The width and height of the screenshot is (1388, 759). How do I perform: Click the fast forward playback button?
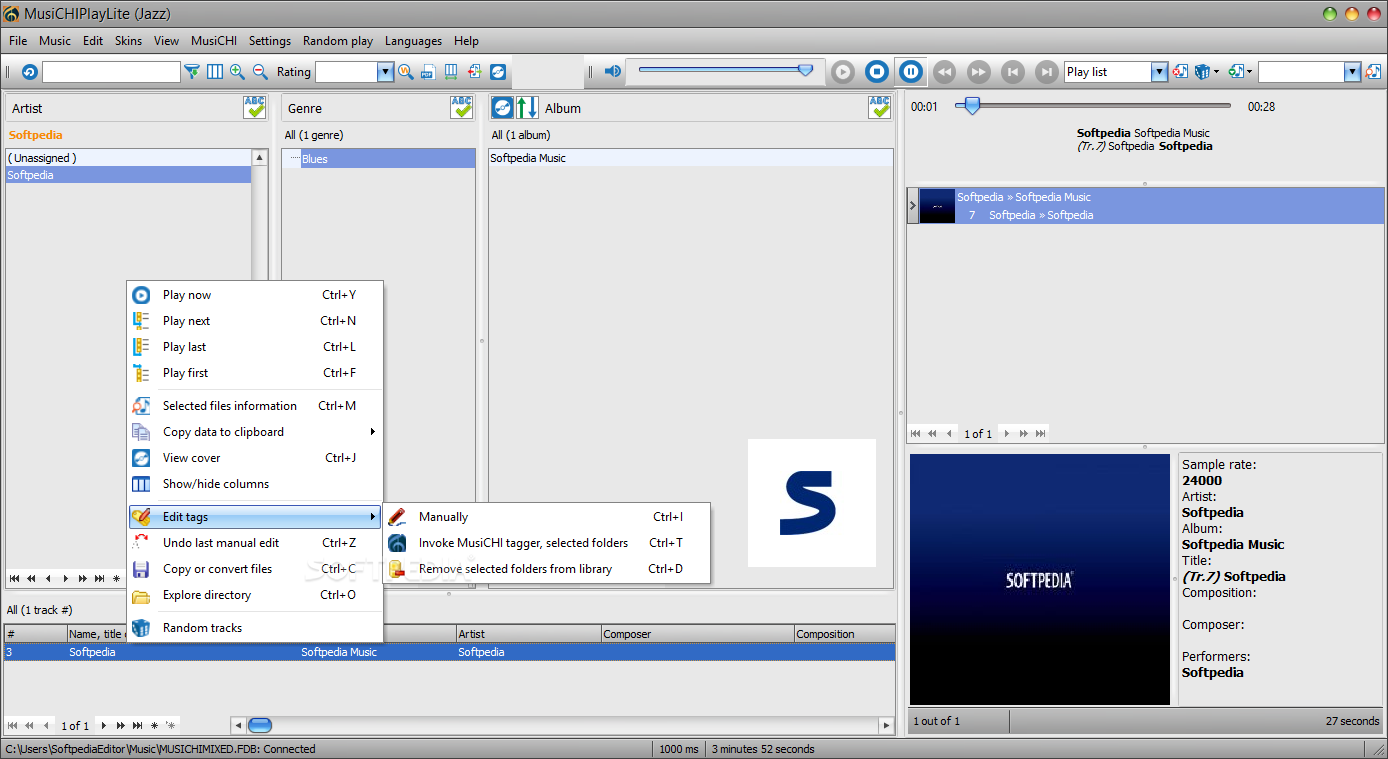tap(978, 72)
